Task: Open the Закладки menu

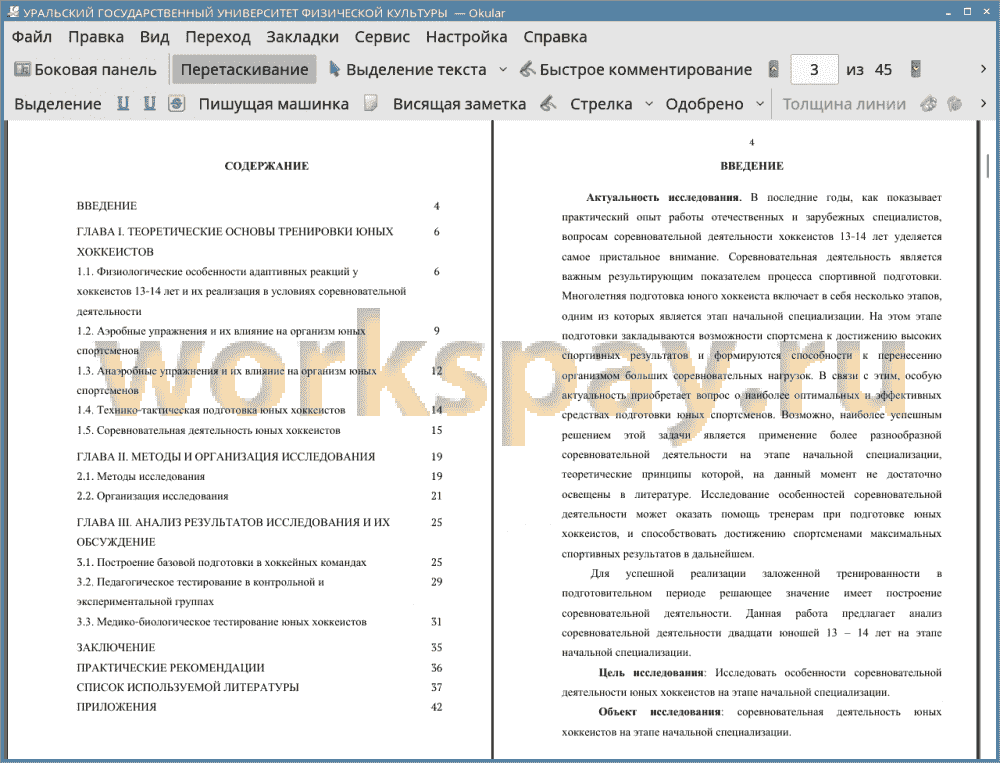Action: pos(302,37)
